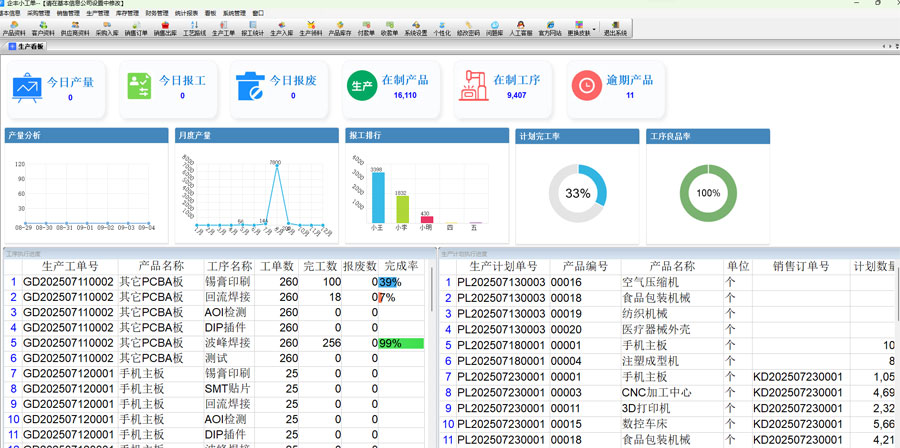Launch 工艺路线 toolbar icon
The height and width of the screenshot is (448, 900).
point(194,27)
